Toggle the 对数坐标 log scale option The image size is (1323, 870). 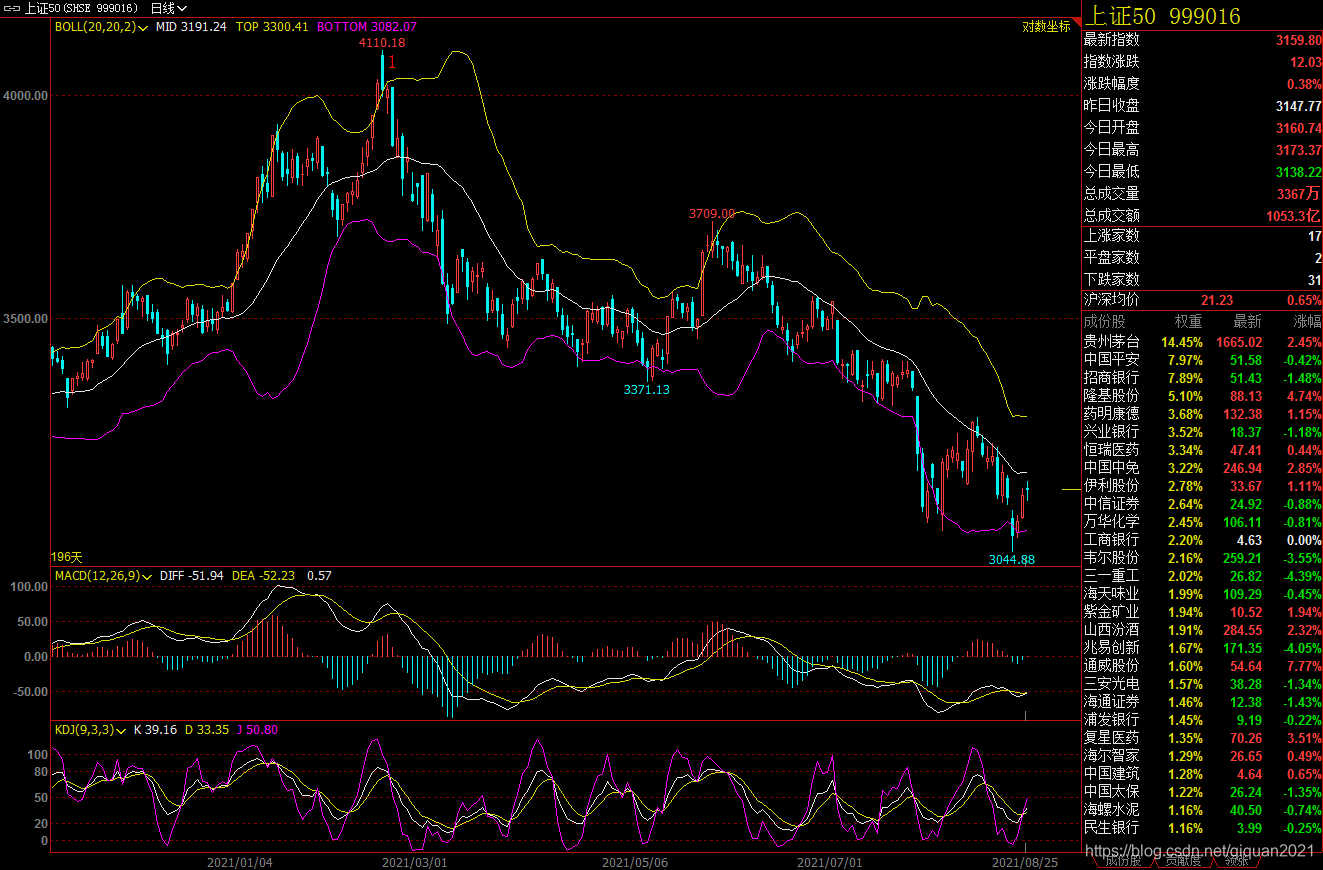pos(1046,27)
